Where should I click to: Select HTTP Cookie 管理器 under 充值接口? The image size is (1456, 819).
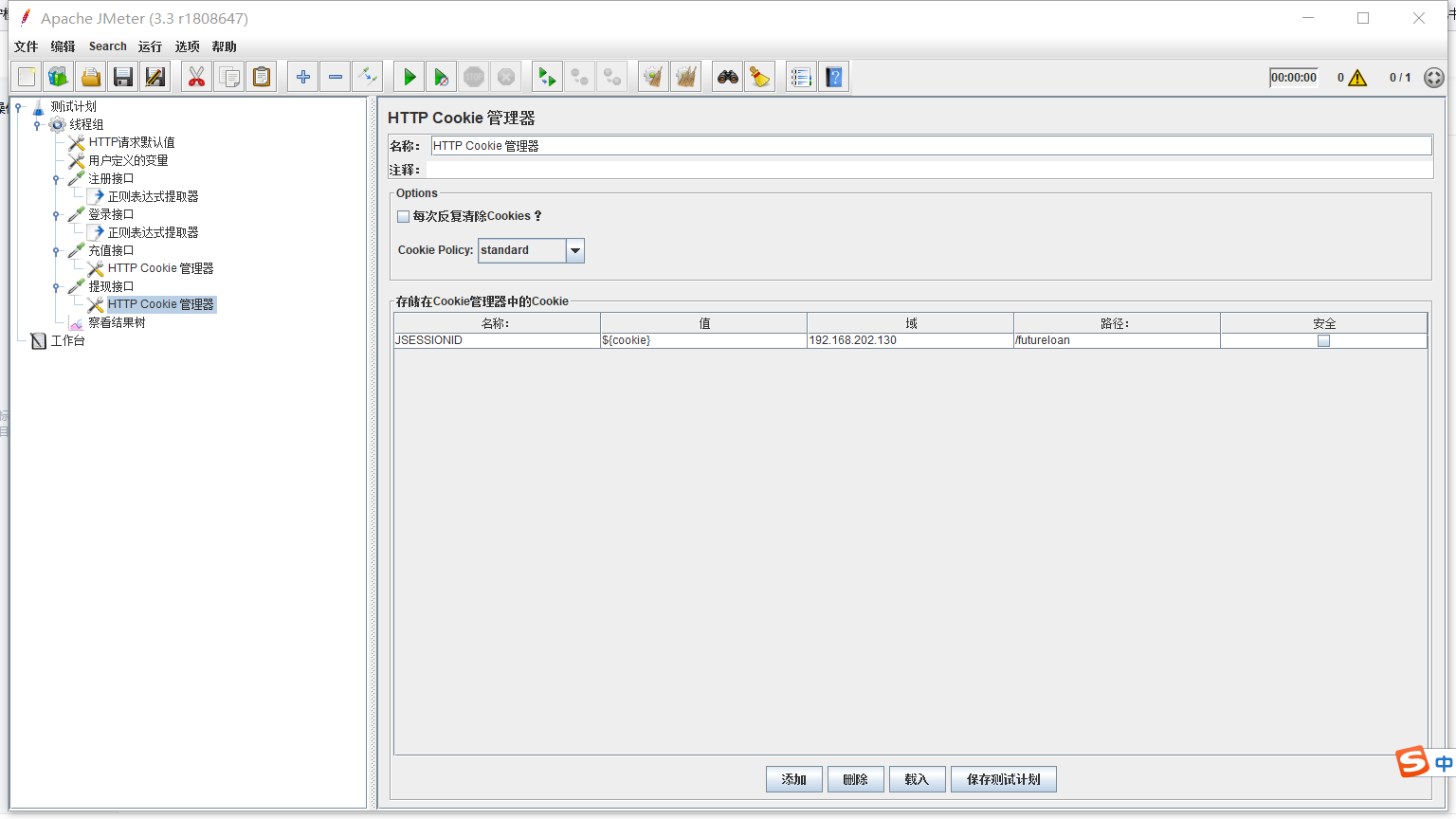[x=160, y=268]
